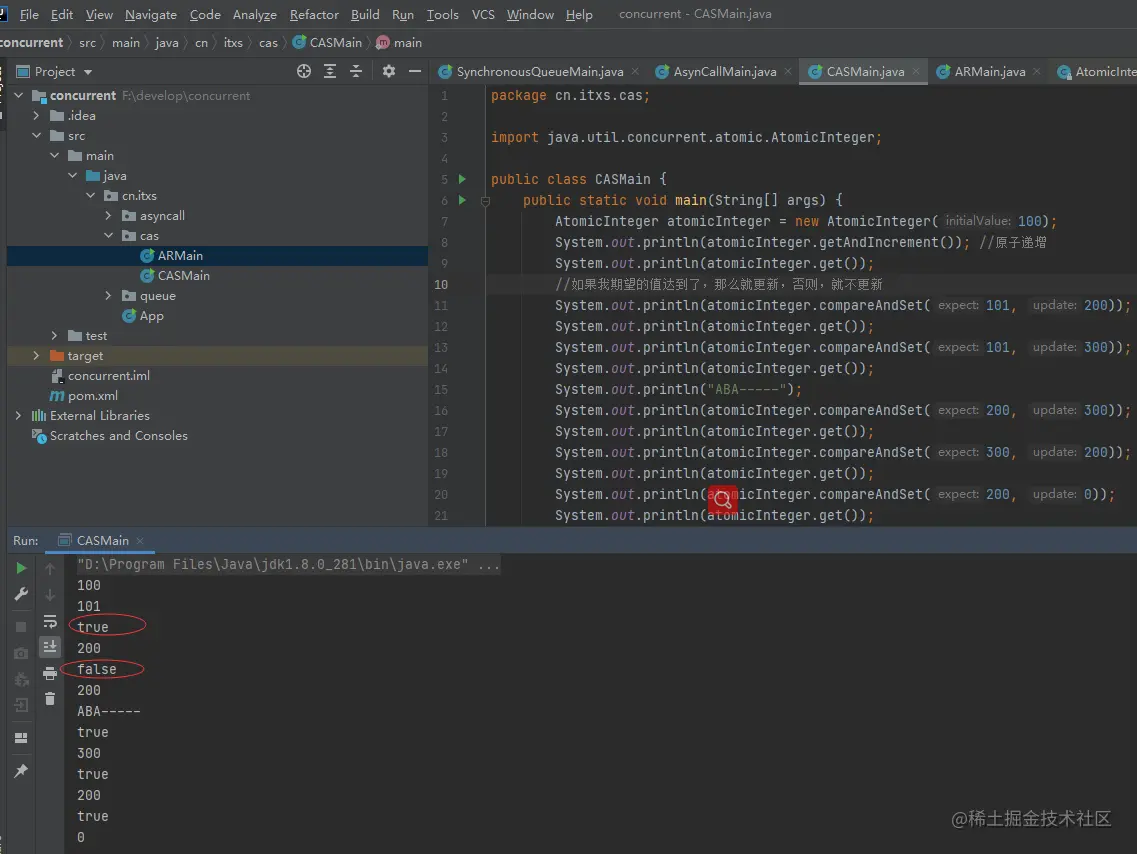This screenshot has height=854, width=1137.
Task: Click the Print console output icon
Action: coord(50,673)
